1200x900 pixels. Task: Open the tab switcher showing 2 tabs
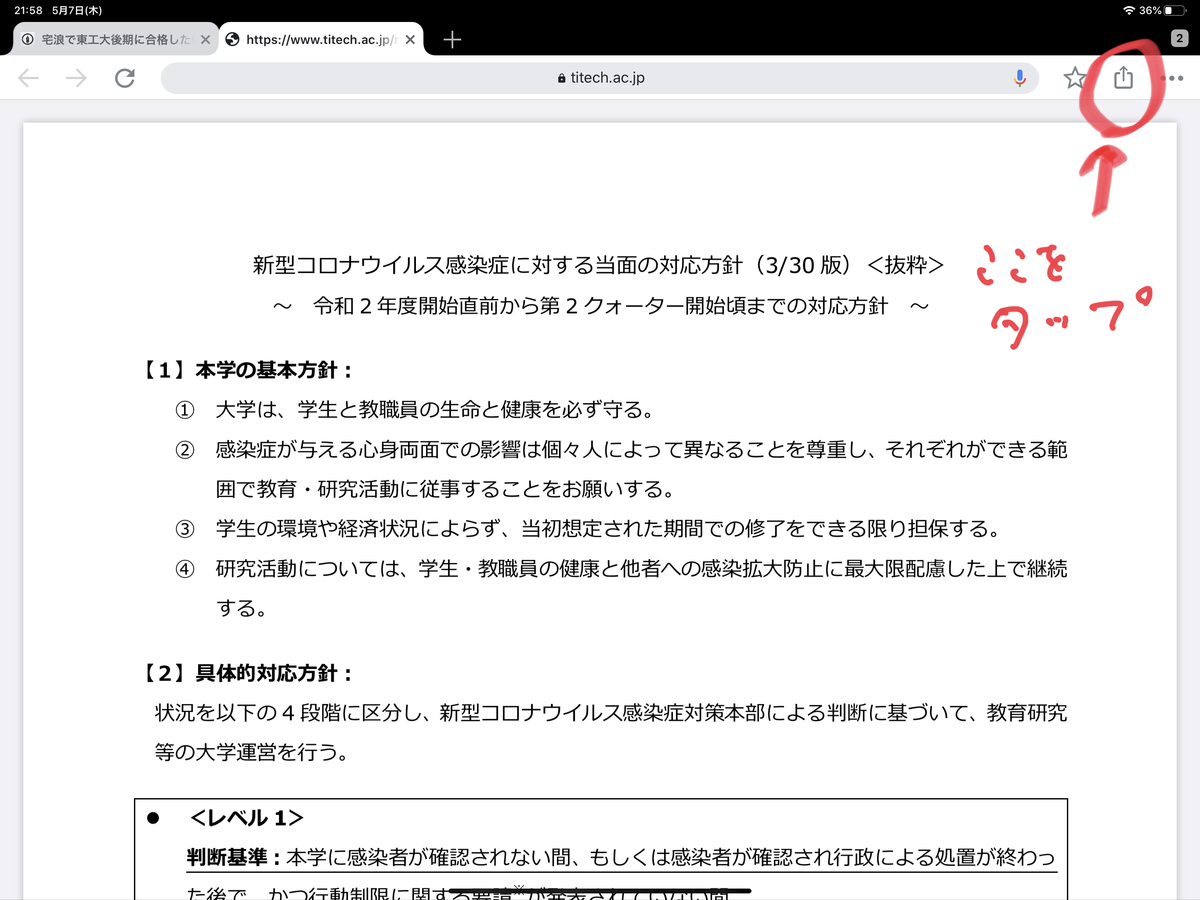1180,38
